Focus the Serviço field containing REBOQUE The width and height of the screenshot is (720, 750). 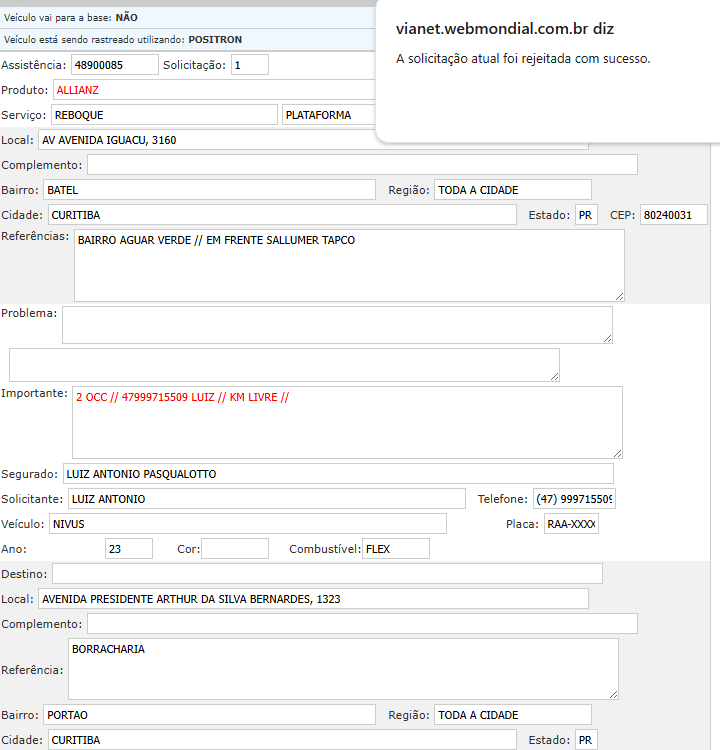point(164,115)
